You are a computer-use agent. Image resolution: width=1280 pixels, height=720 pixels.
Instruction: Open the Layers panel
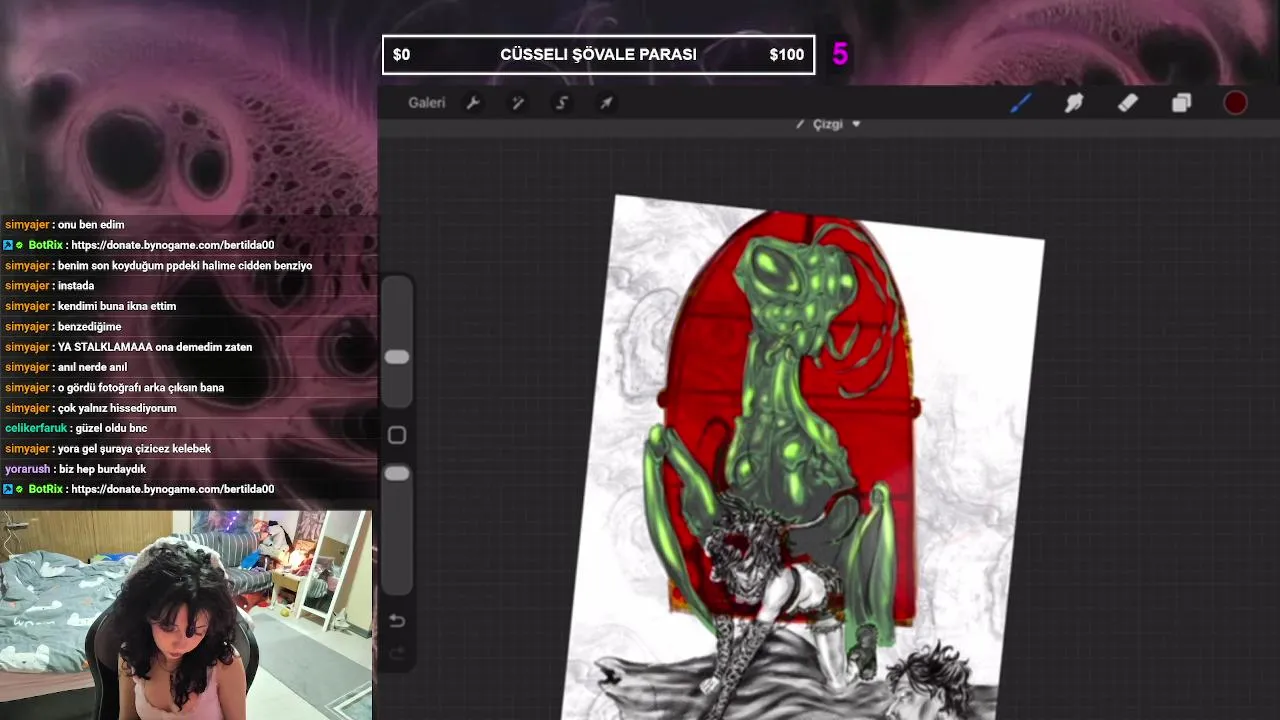click(1182, 103)
